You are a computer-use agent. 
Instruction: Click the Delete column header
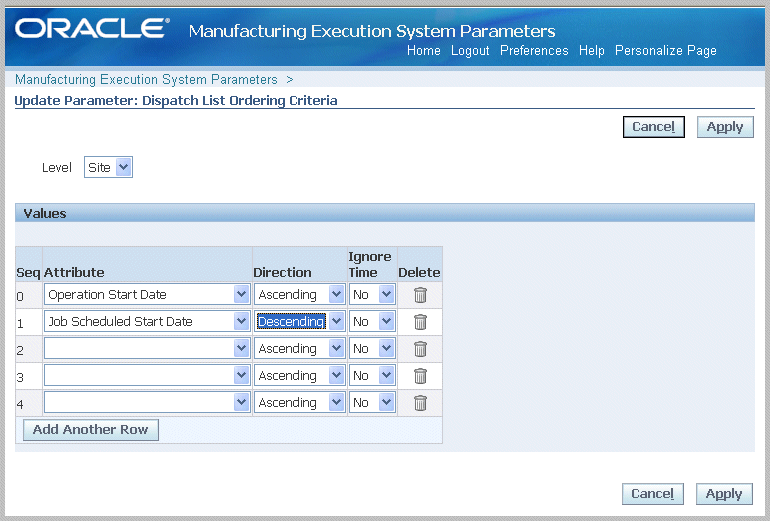419,273
